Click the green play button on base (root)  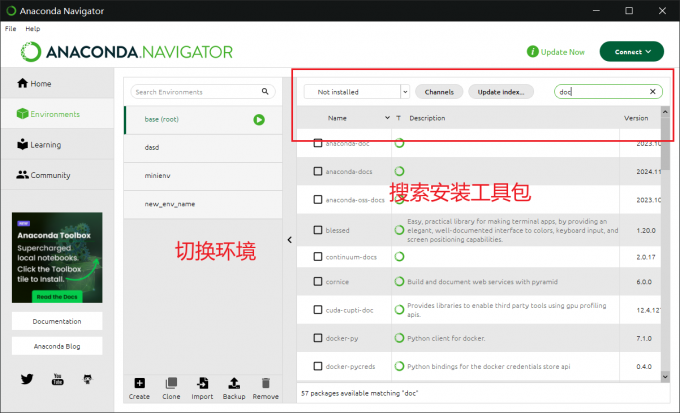[259, 119]
